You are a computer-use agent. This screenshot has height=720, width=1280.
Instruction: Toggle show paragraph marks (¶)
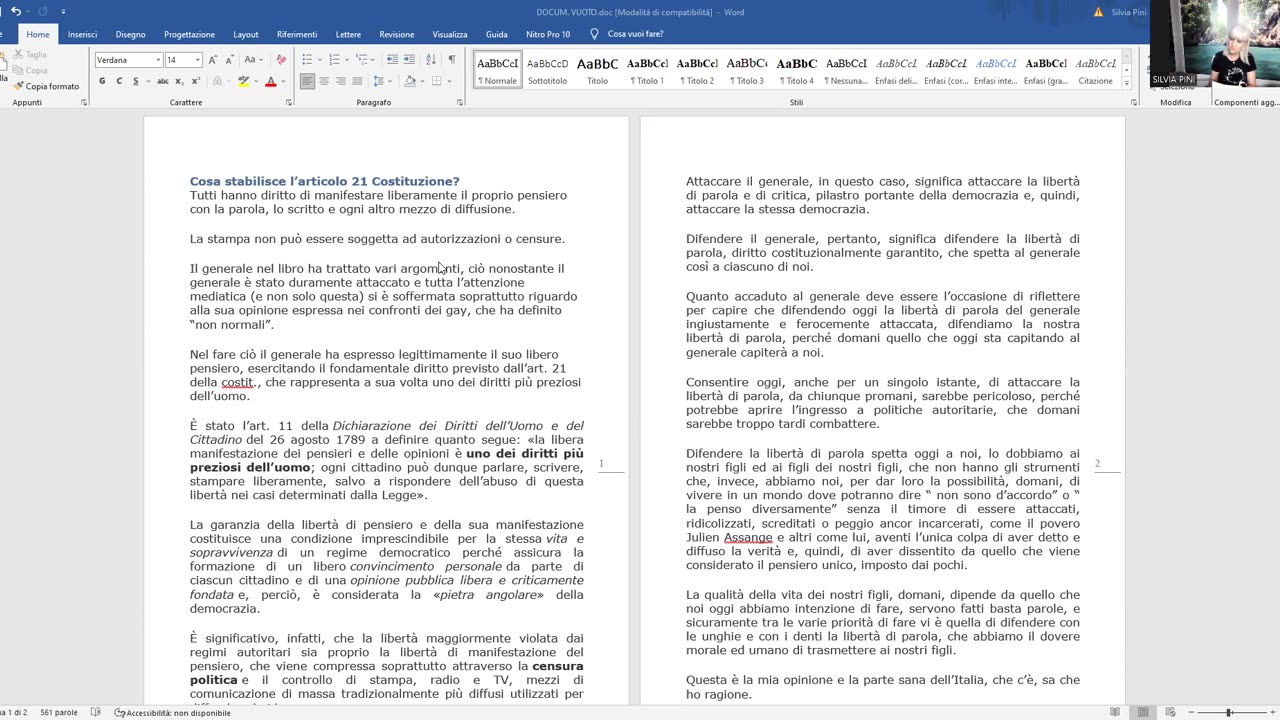(452, 60)
